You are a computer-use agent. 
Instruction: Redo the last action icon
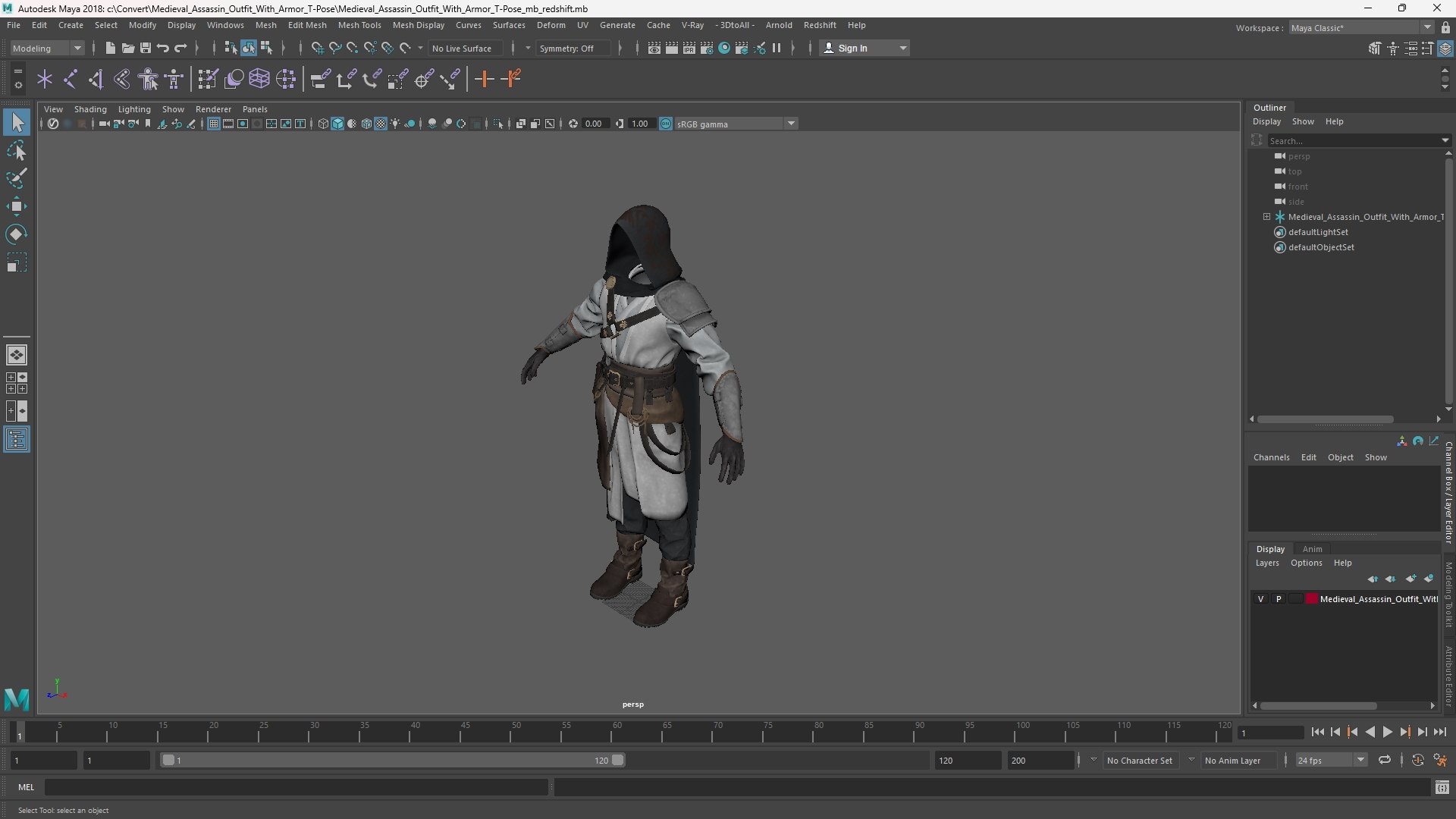[180, 48]
